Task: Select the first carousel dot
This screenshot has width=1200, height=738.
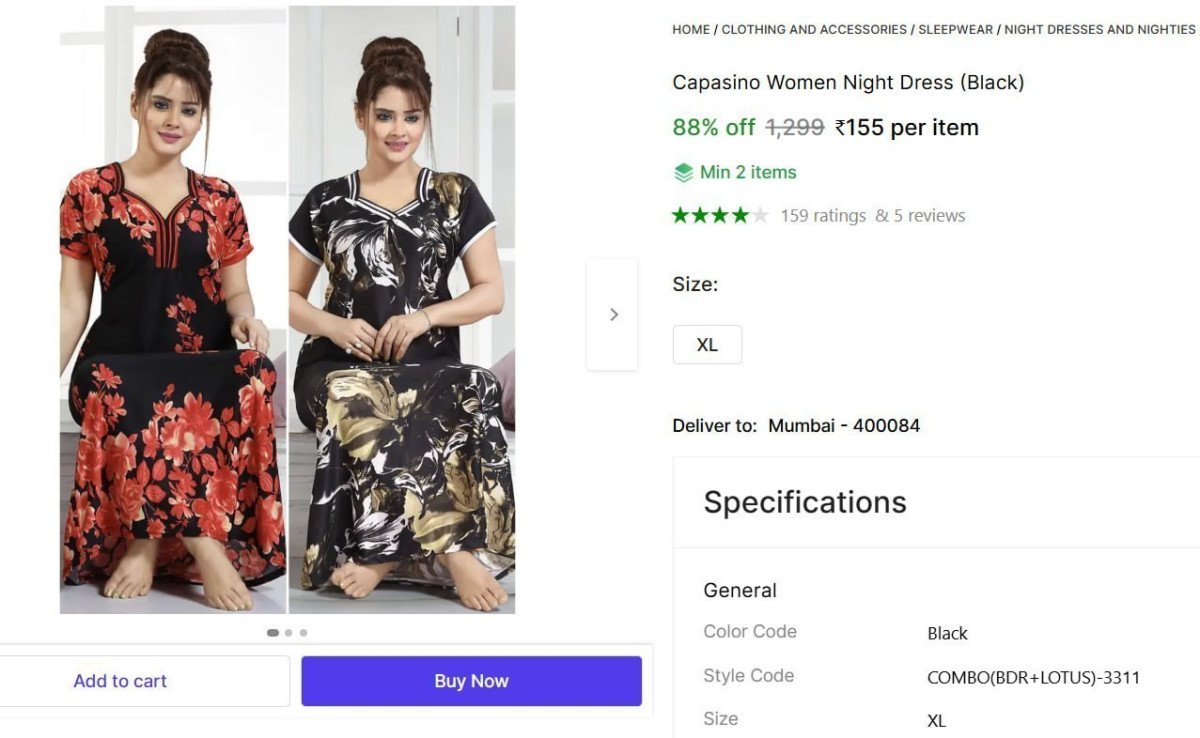Action: point(272,632)
